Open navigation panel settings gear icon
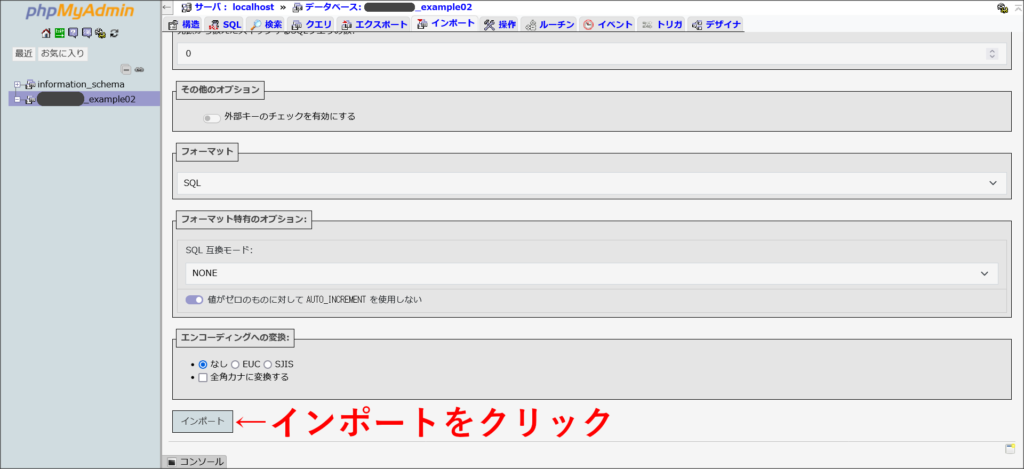1024x469 pixels. point(101,33)
